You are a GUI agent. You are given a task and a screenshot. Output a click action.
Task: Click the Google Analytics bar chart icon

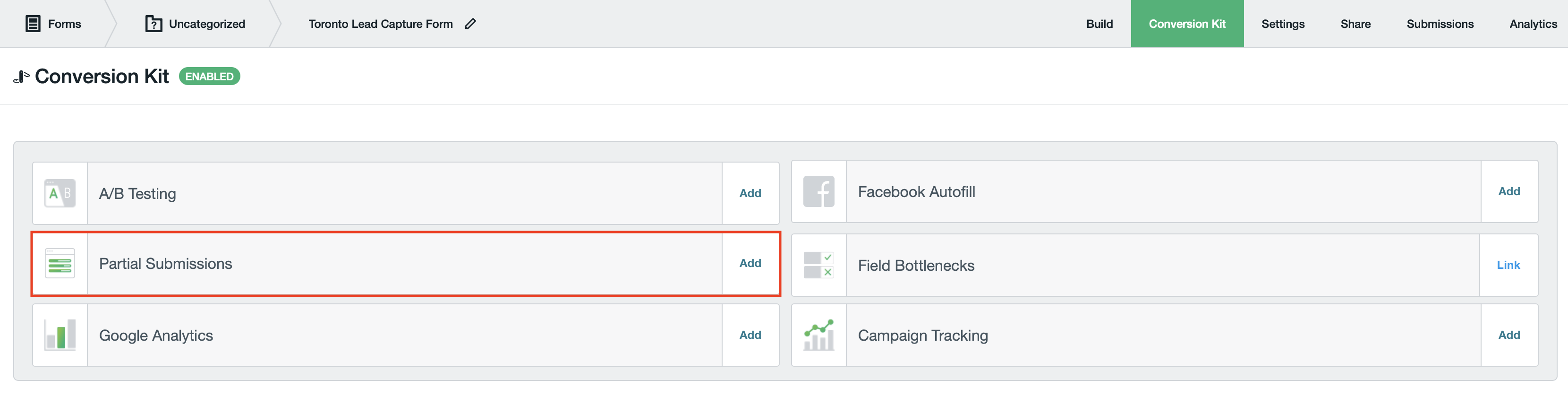(60, 335)
